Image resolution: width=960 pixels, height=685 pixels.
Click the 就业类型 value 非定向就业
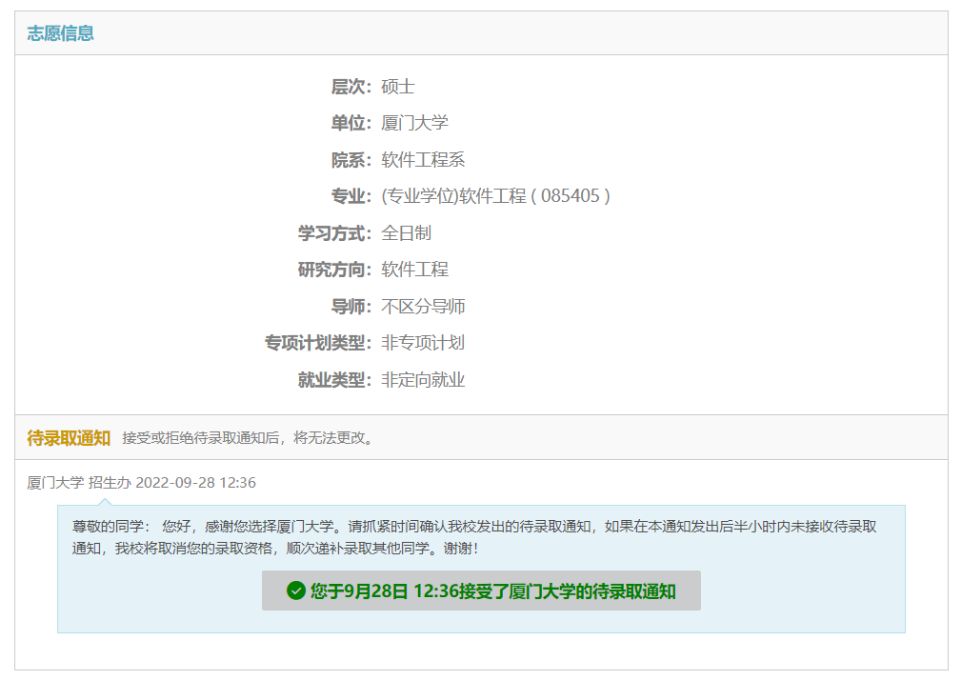click(x=423, y=380)
